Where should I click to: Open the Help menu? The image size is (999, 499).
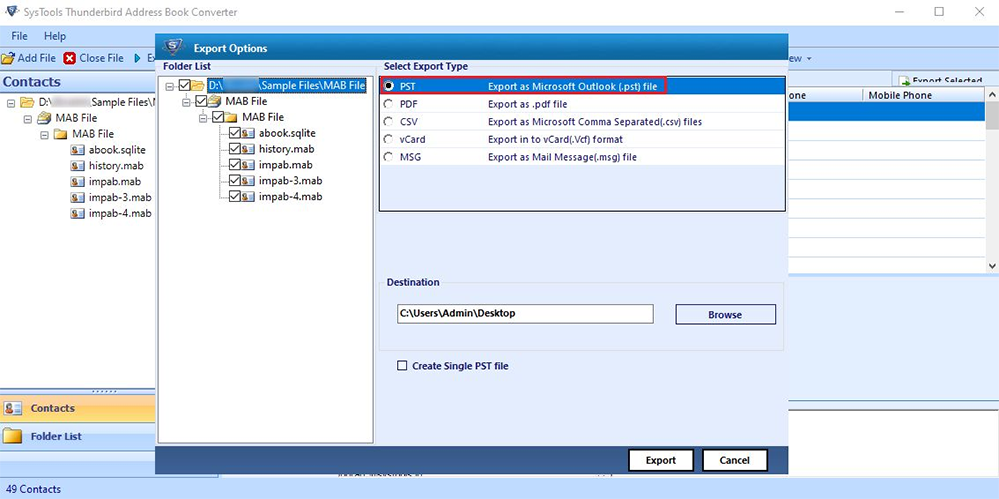[x=55, y=36]
